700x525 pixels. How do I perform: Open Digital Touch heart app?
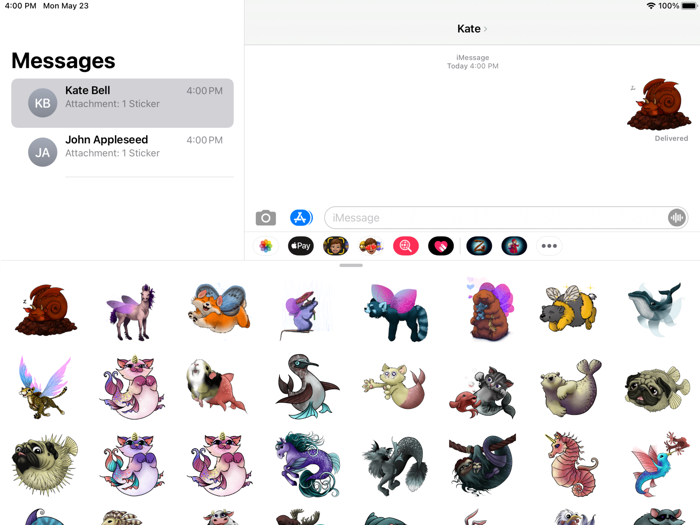coord(441,246)
